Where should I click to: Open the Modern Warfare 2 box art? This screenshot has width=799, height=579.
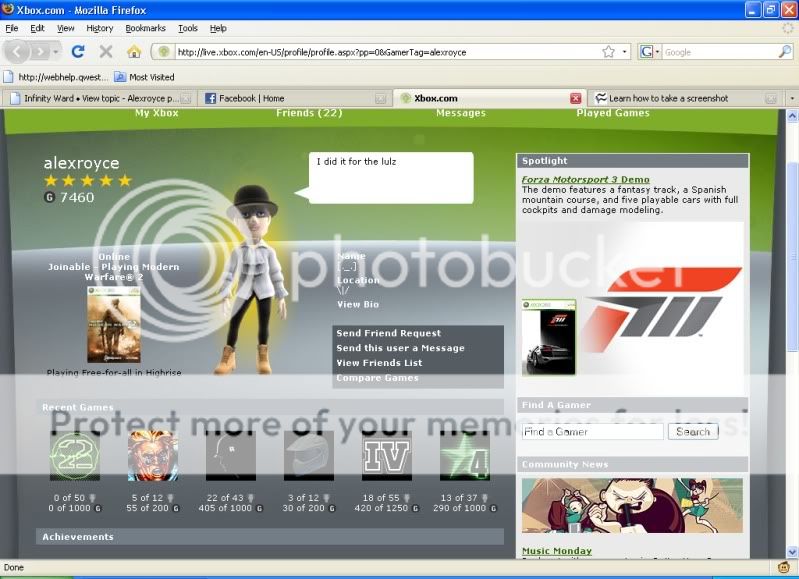(x=114, y=324)
